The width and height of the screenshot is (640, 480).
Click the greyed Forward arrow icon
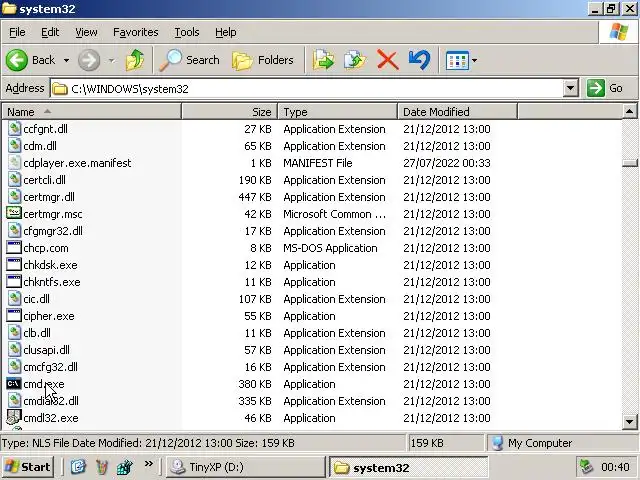click(x=89, y=60)
